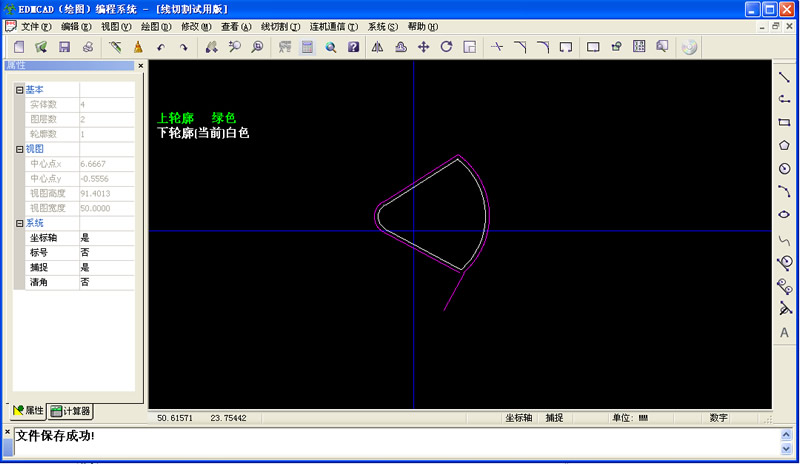Pick the Text 'A' tool

point(784,332)
